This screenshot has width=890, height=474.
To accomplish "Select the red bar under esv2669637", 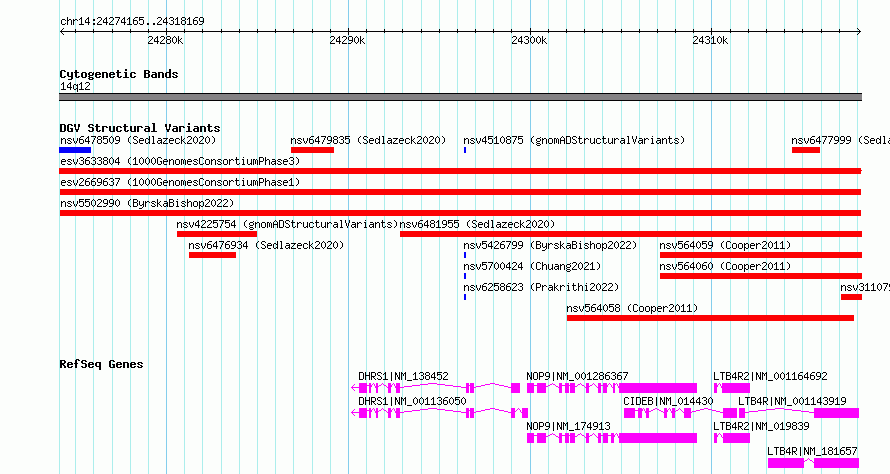I will 460,192.
